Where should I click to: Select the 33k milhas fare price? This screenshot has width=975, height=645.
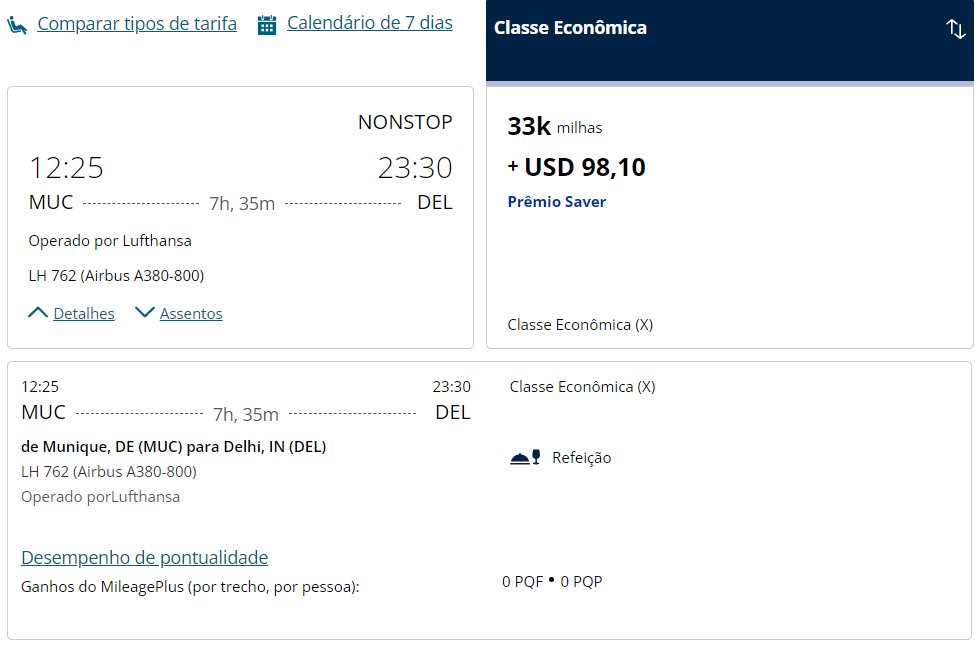[555, 127]
